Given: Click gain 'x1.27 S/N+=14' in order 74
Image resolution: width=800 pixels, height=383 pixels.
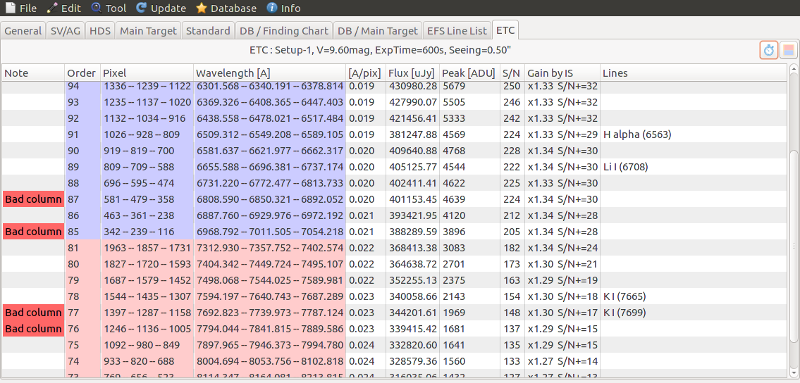Looking at the screenshot, I should click(562, 361).
